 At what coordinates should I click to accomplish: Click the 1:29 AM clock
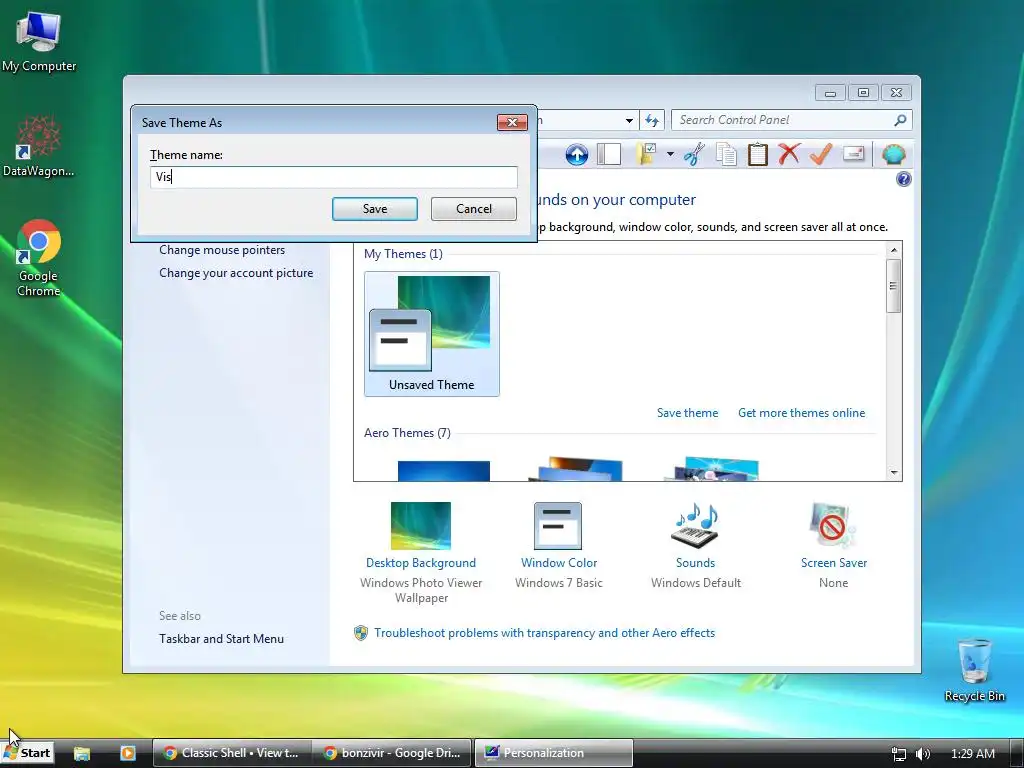(972, 754)
